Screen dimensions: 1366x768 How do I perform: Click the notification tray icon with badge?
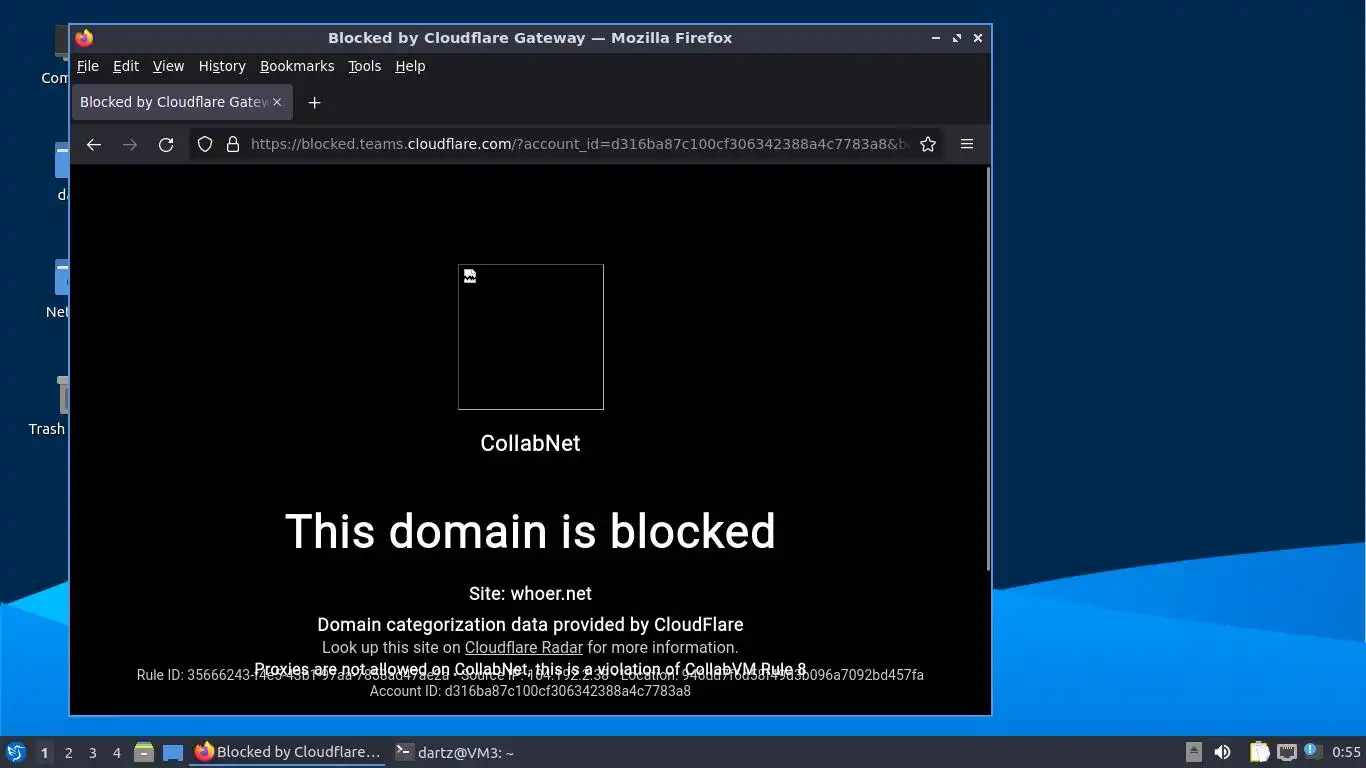[1313, 751]
